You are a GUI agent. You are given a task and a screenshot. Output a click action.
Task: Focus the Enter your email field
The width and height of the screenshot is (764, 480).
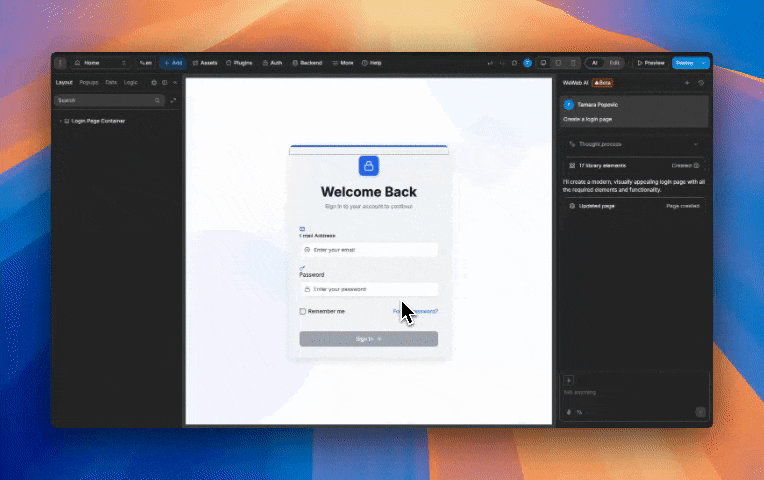(x=369, y=250)
